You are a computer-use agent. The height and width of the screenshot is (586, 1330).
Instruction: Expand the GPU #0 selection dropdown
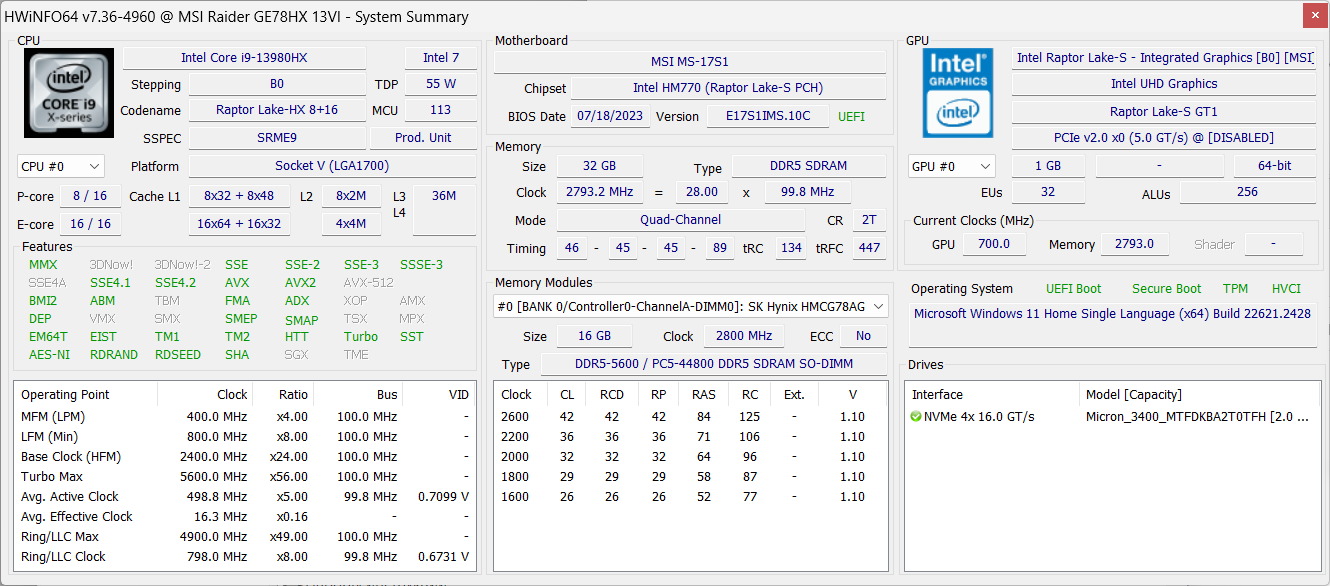click(x=951, y=167)
